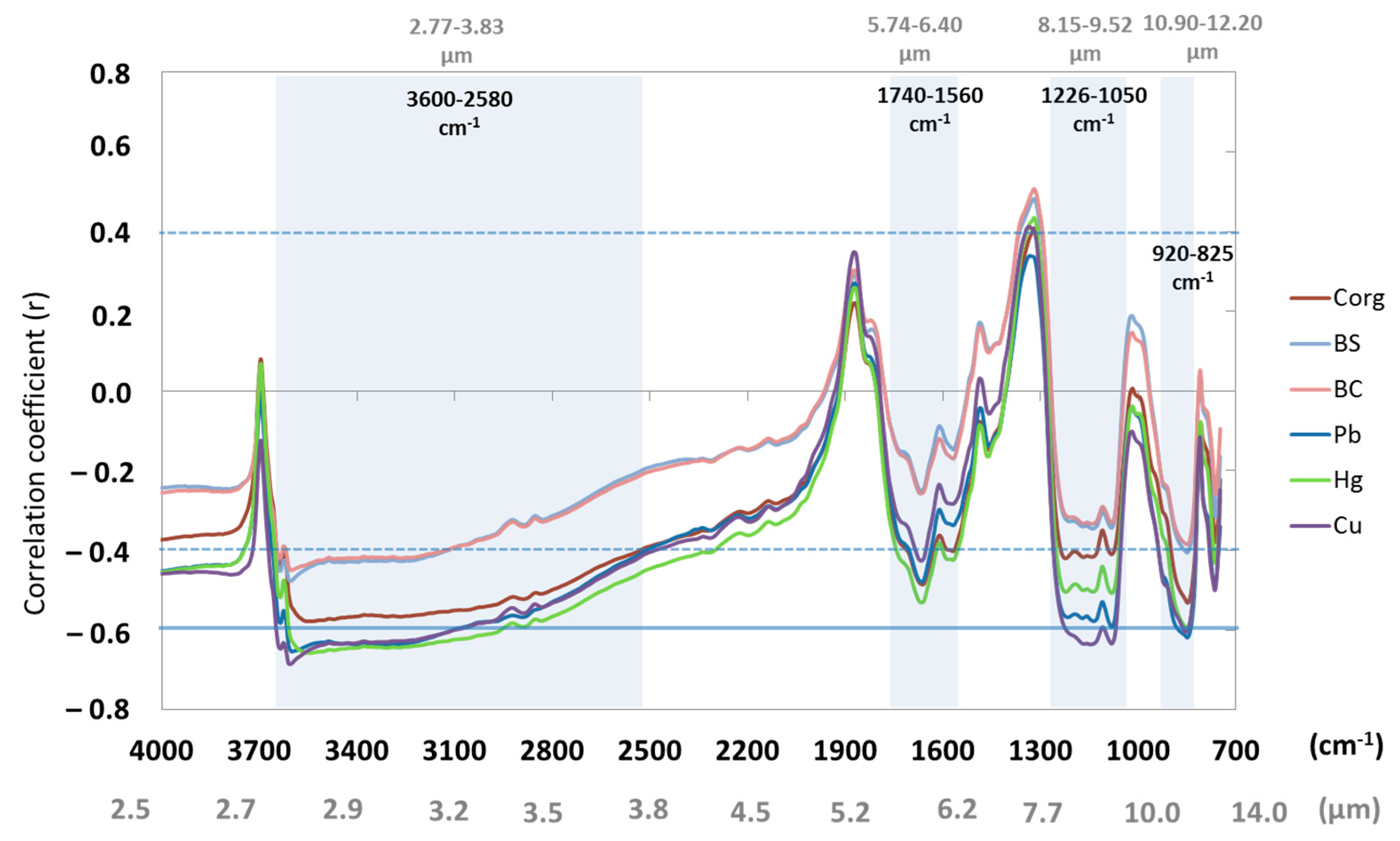The image size is (1400, 841).
Task: Click the brown Corg legend line swatch
Action: pos(1310,298)
